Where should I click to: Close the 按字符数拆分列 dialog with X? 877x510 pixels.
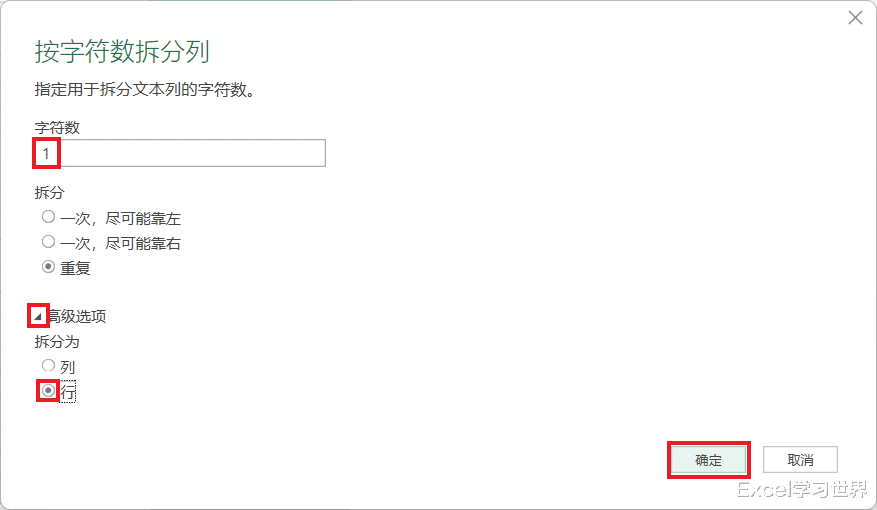coord(855,18)
